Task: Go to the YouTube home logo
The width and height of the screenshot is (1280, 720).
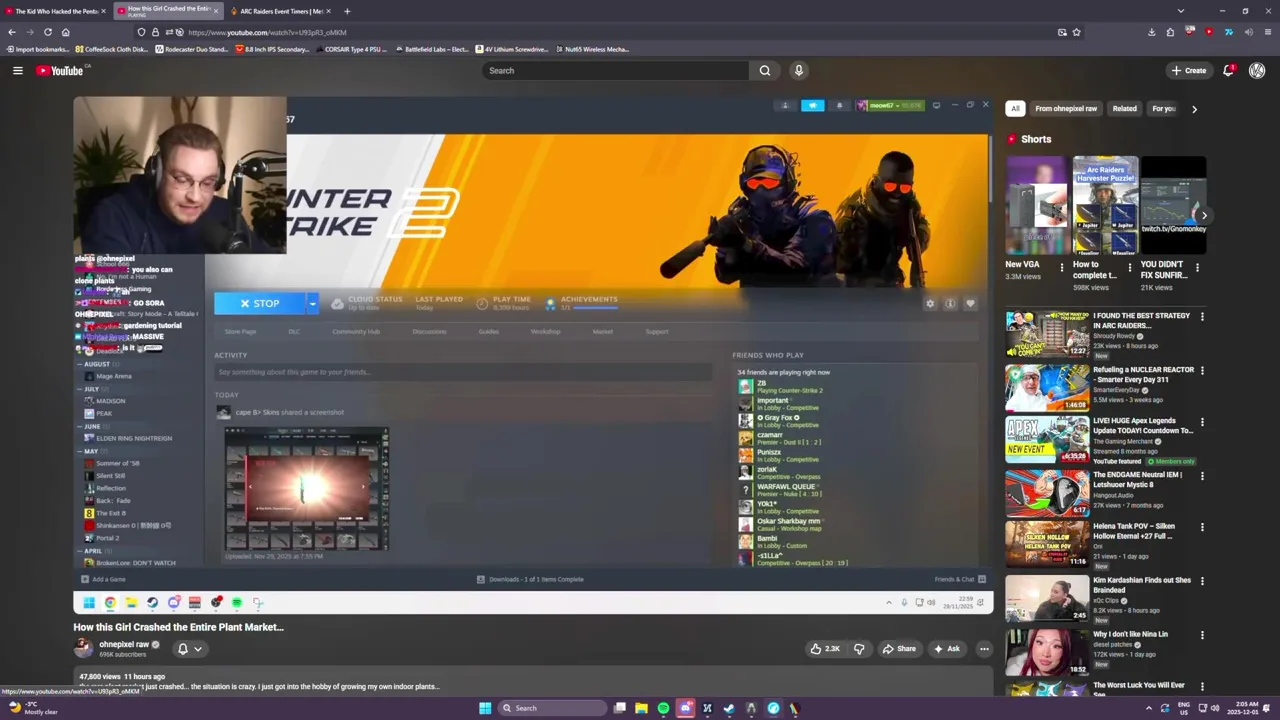Action: [60, 70]
